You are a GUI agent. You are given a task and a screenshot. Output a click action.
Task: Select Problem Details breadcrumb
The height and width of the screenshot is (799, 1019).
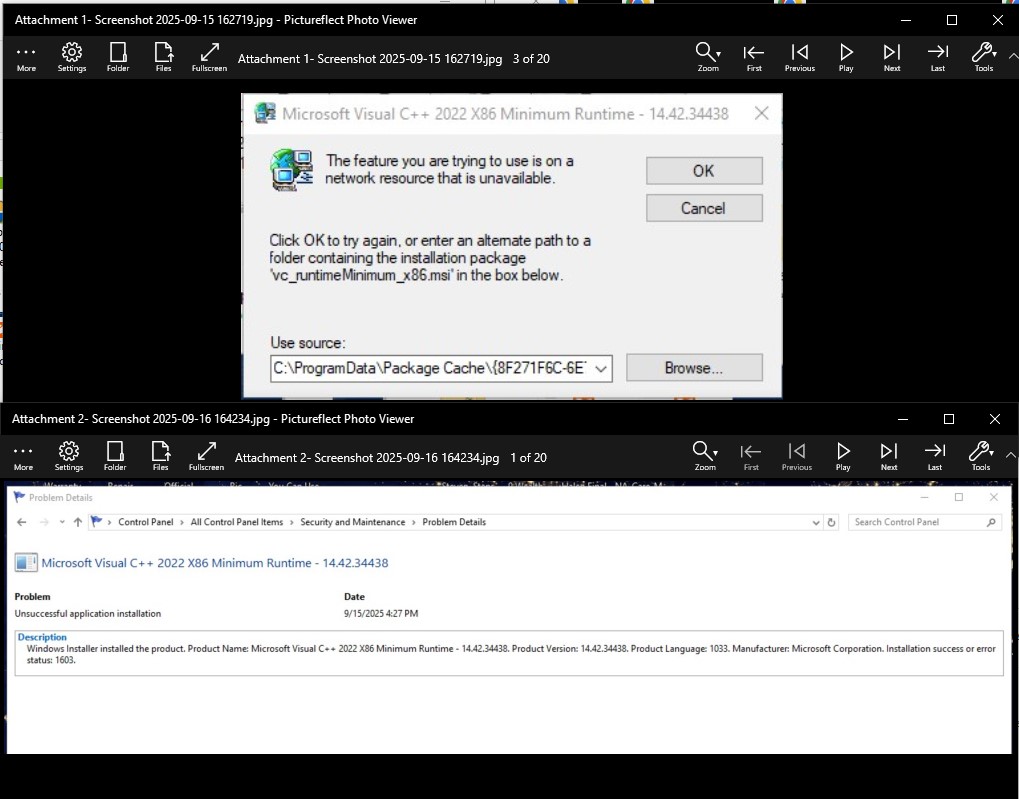pyautogui.click(x=454, y=522)
